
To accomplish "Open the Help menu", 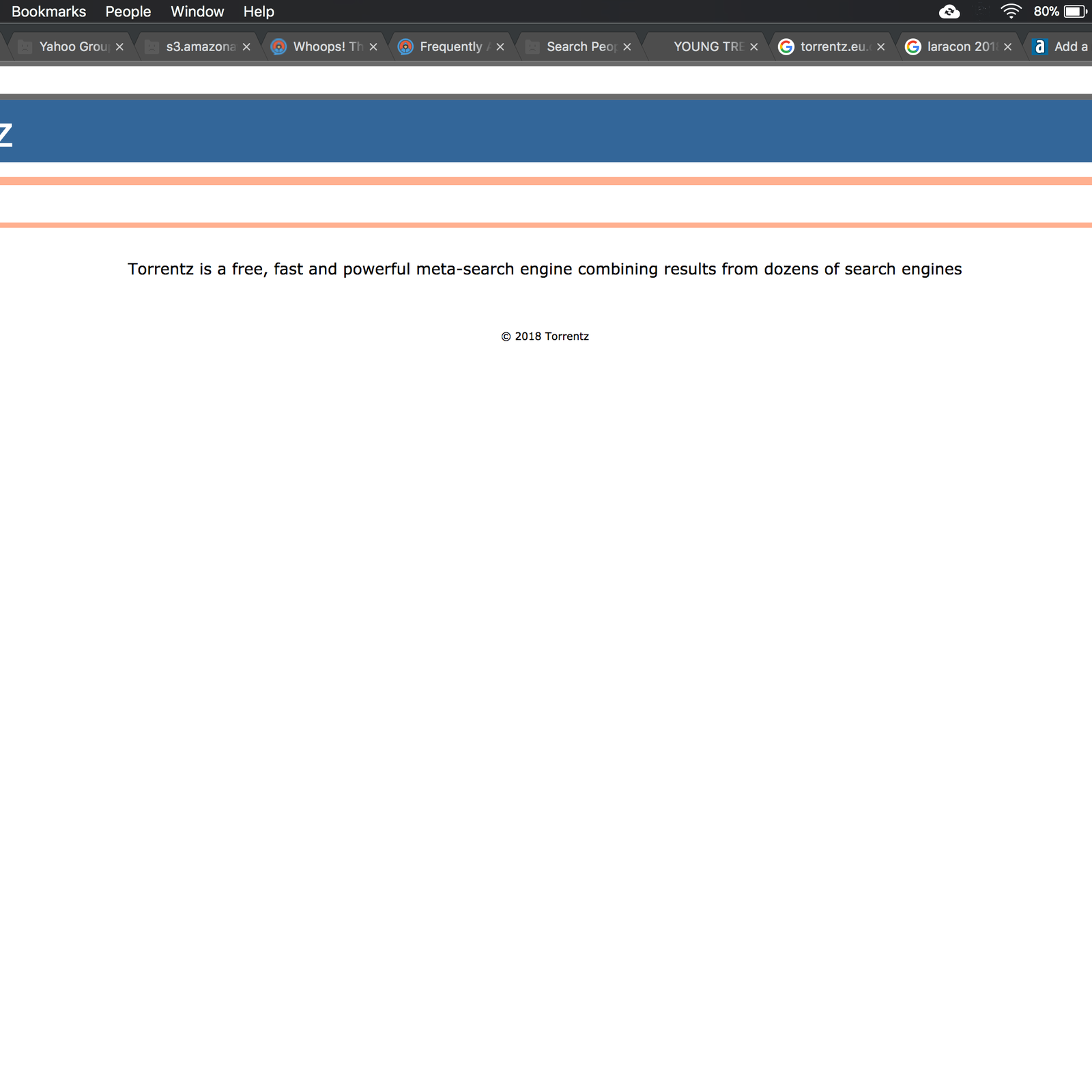I will tap(259, 12).
